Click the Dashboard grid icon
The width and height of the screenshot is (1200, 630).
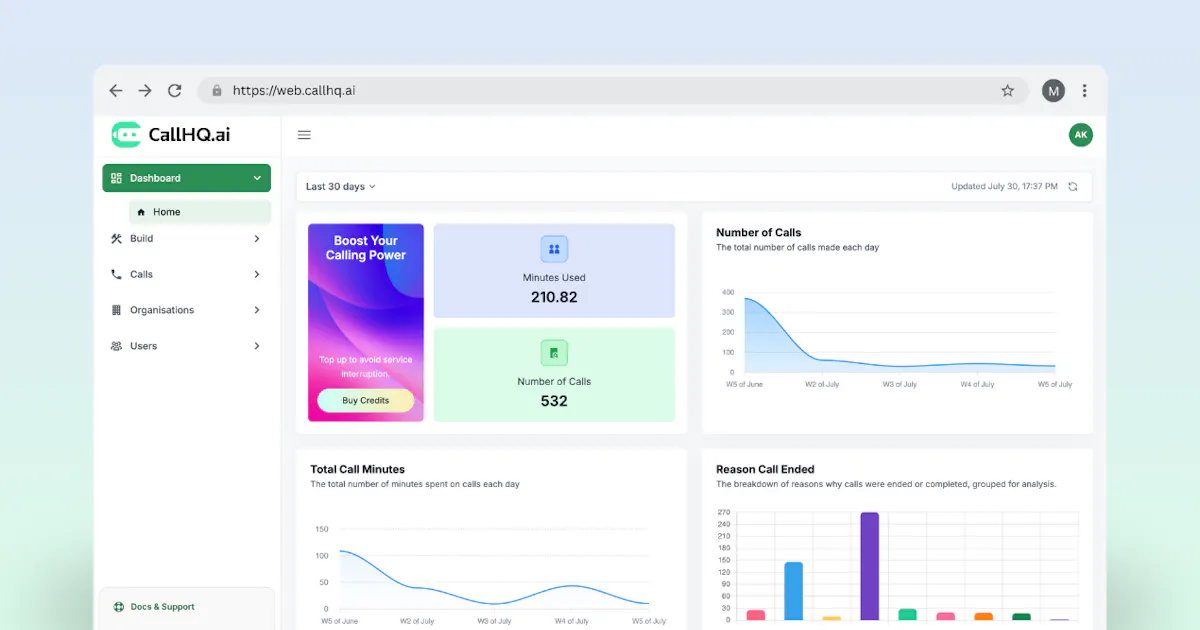coord(116,178)
